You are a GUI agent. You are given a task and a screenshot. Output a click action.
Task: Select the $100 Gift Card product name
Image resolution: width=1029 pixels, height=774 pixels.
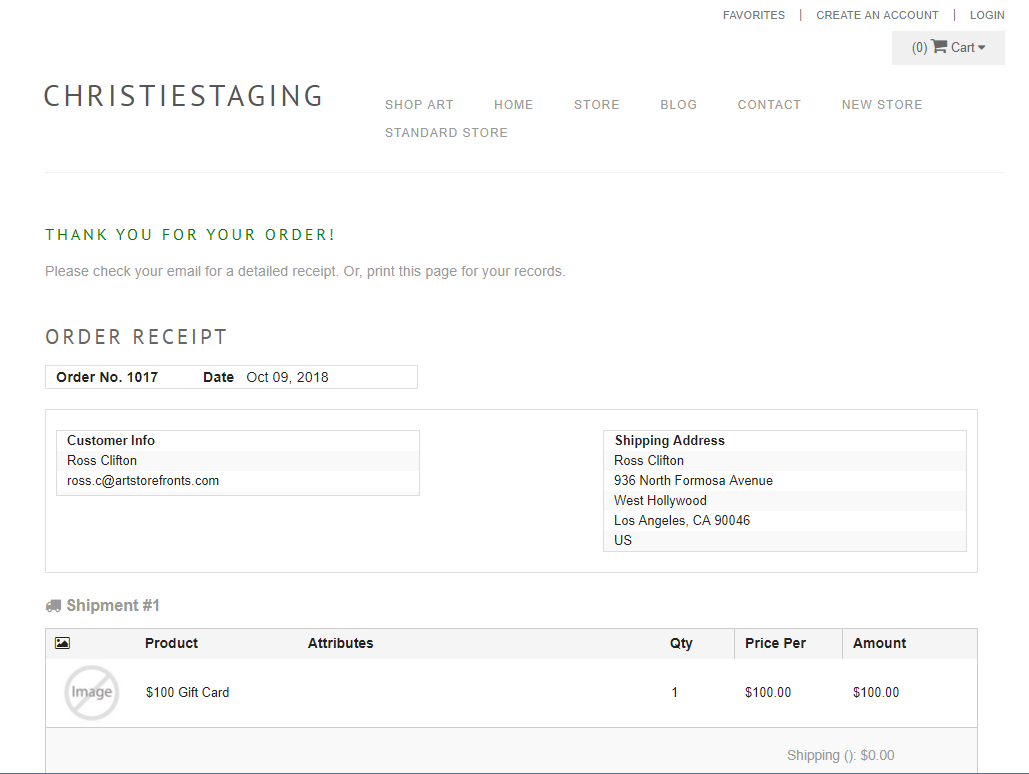(188, 691)
